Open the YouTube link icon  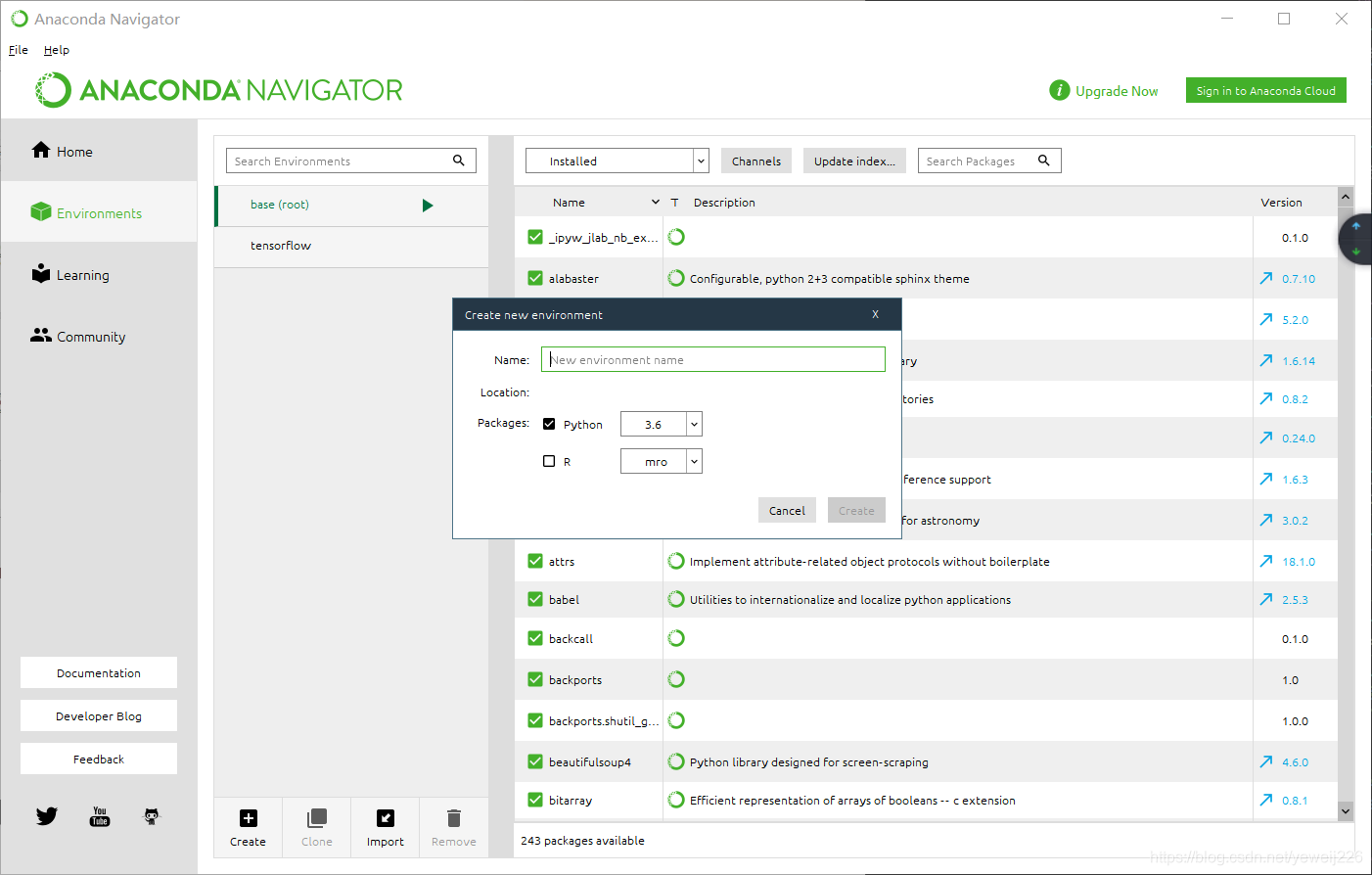(100, 816)
